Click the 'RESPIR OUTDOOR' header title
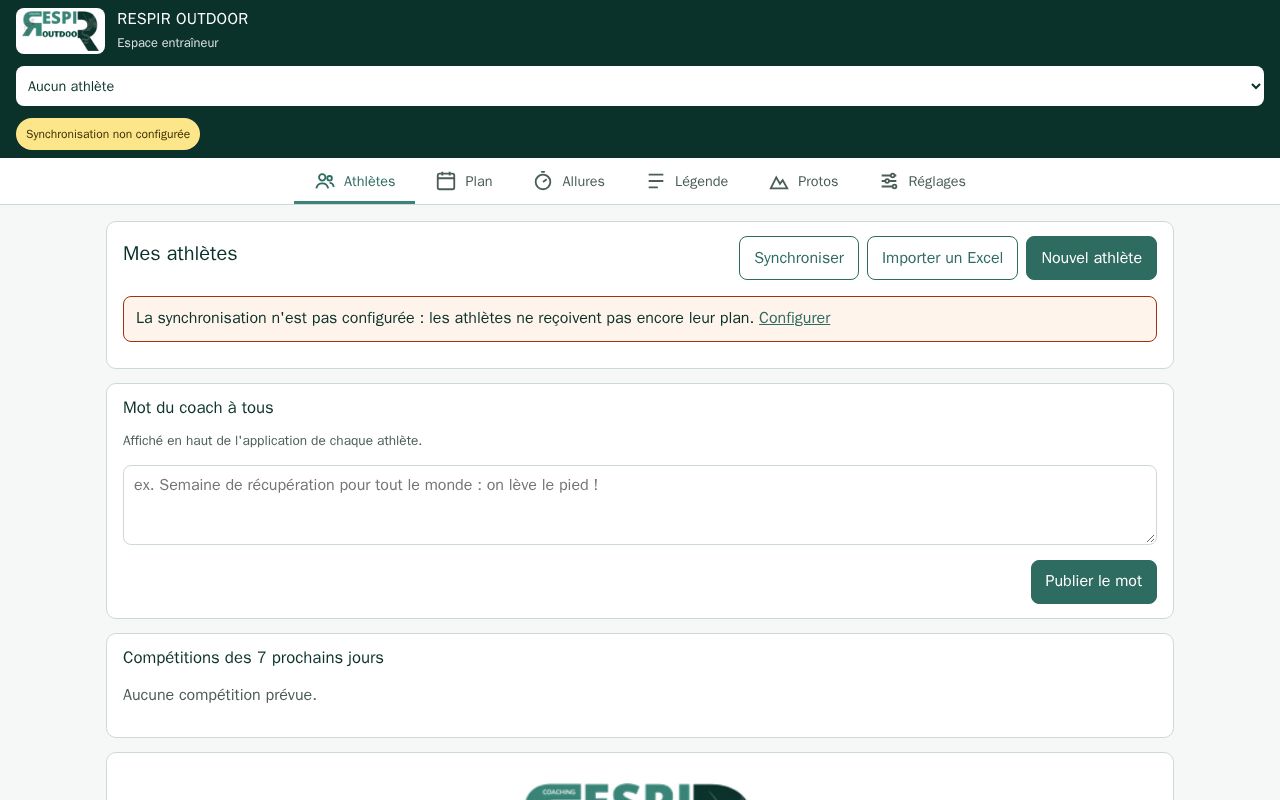Screen dimensions: 1280x800 tap(183, 19)
